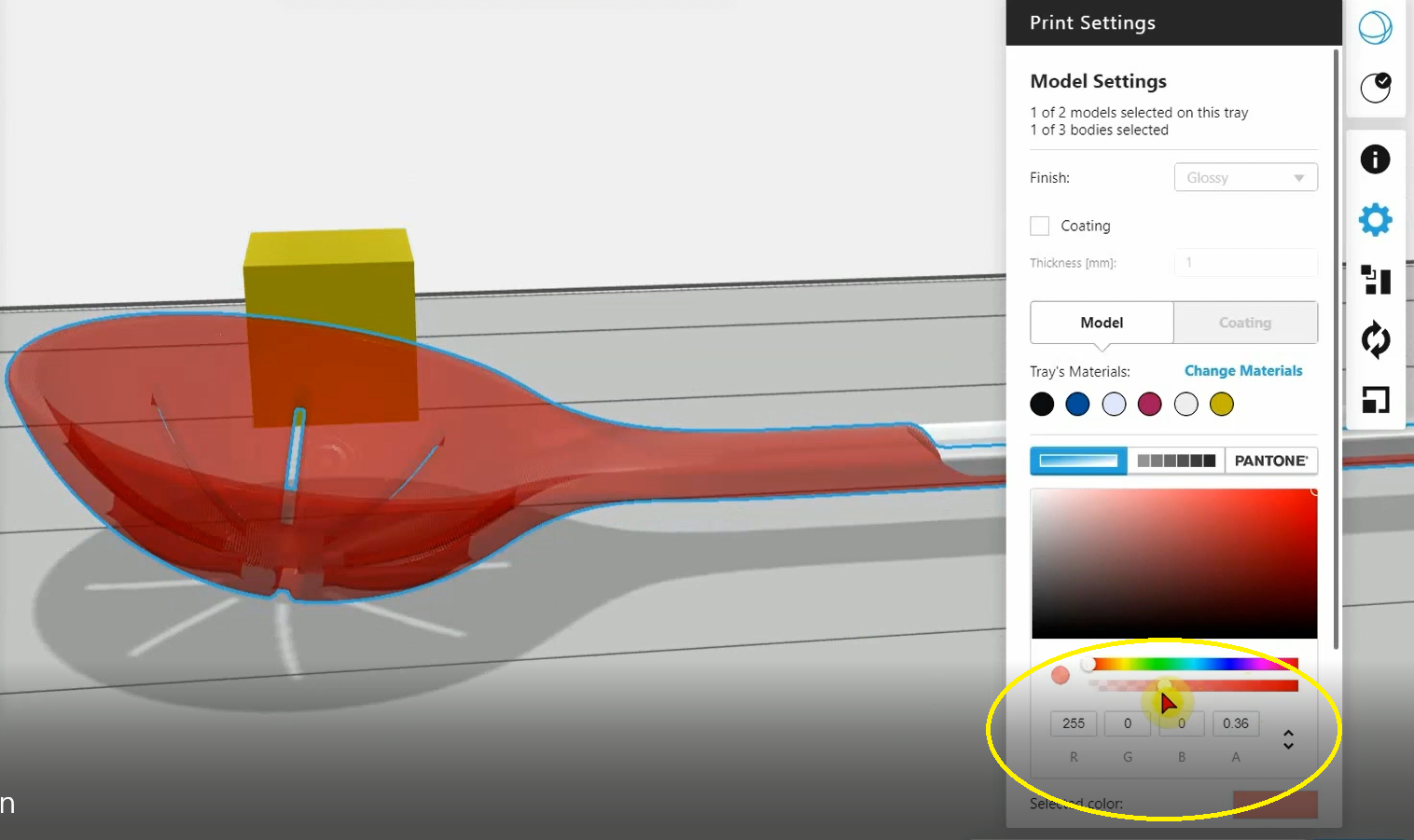
Task: Click the Change Materials link
Action: point(1243,371)
